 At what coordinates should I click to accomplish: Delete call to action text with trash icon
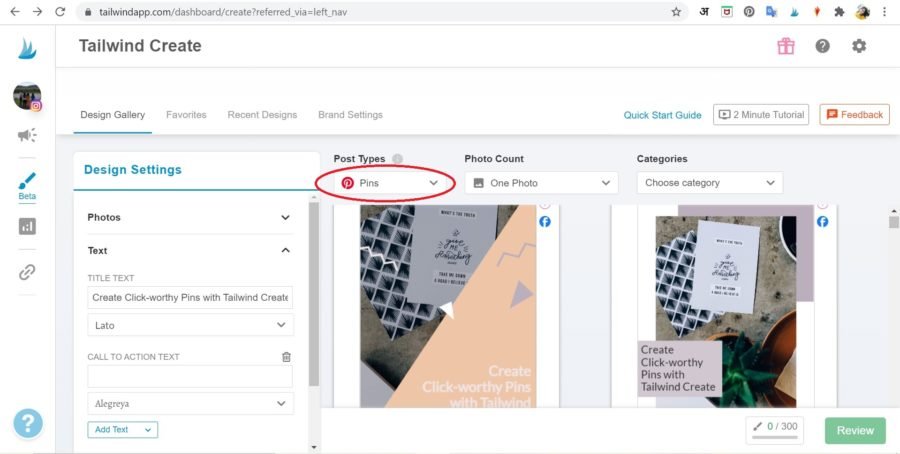[286, 357]
